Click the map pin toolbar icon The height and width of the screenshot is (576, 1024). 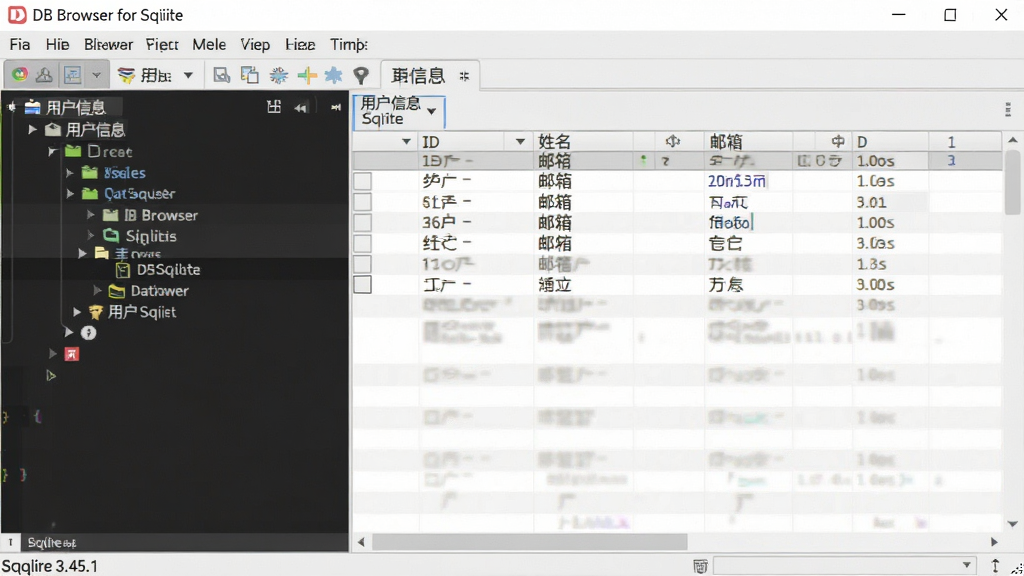point(361,75)
